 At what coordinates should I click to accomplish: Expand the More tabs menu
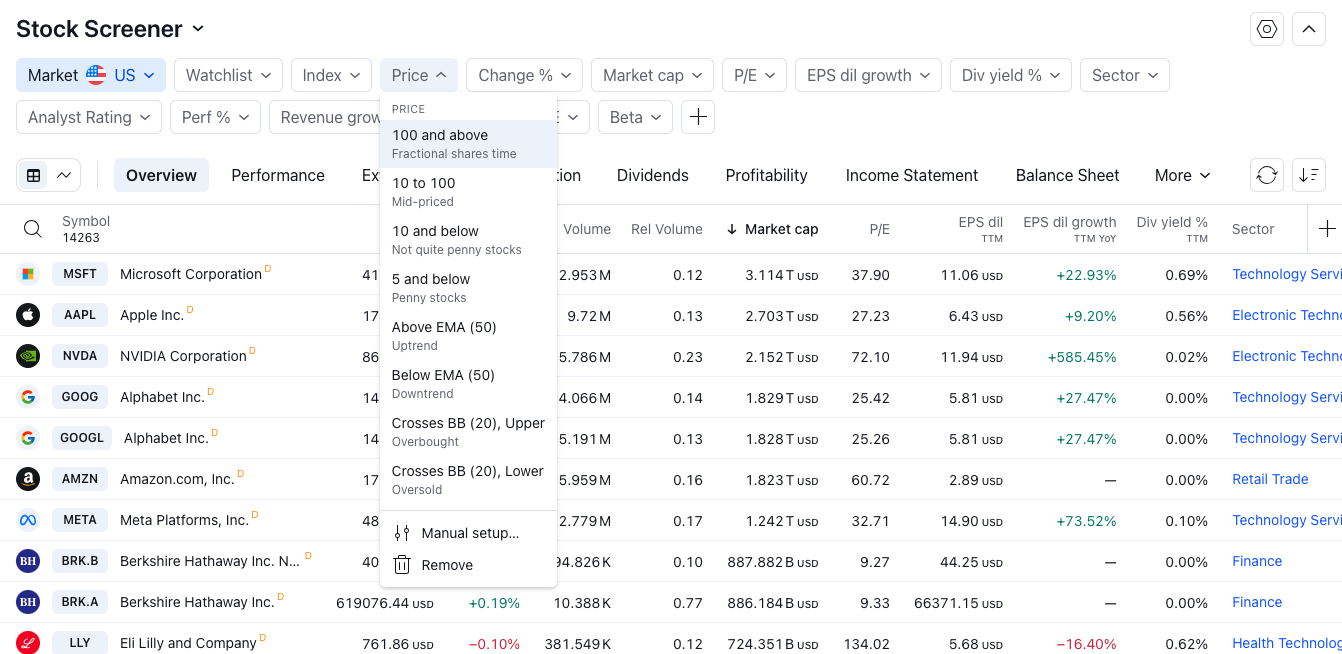(x=1183, y=175)
